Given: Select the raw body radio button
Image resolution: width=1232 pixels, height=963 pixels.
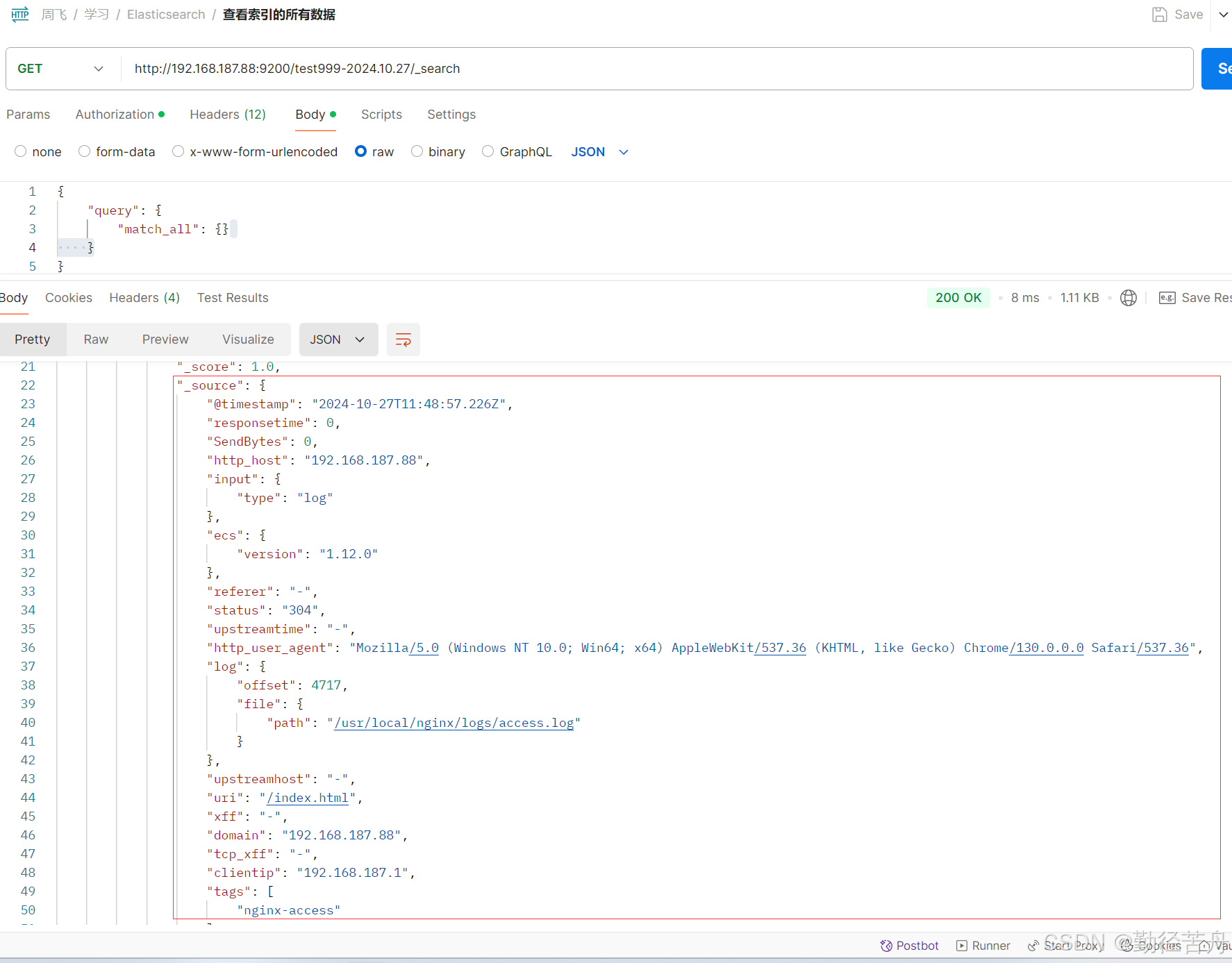Looking at the screenshot, I should click(361, 151).
